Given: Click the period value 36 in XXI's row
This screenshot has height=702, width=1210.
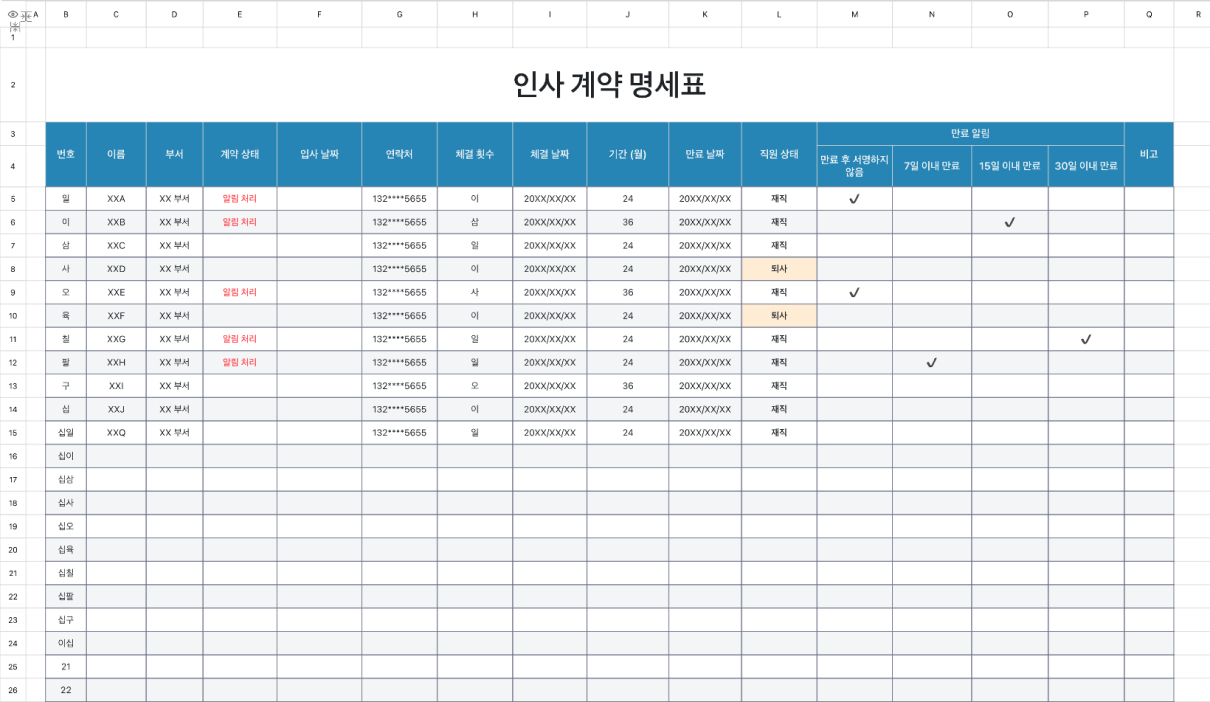Looking at the screenshot, I should (628, 386).
